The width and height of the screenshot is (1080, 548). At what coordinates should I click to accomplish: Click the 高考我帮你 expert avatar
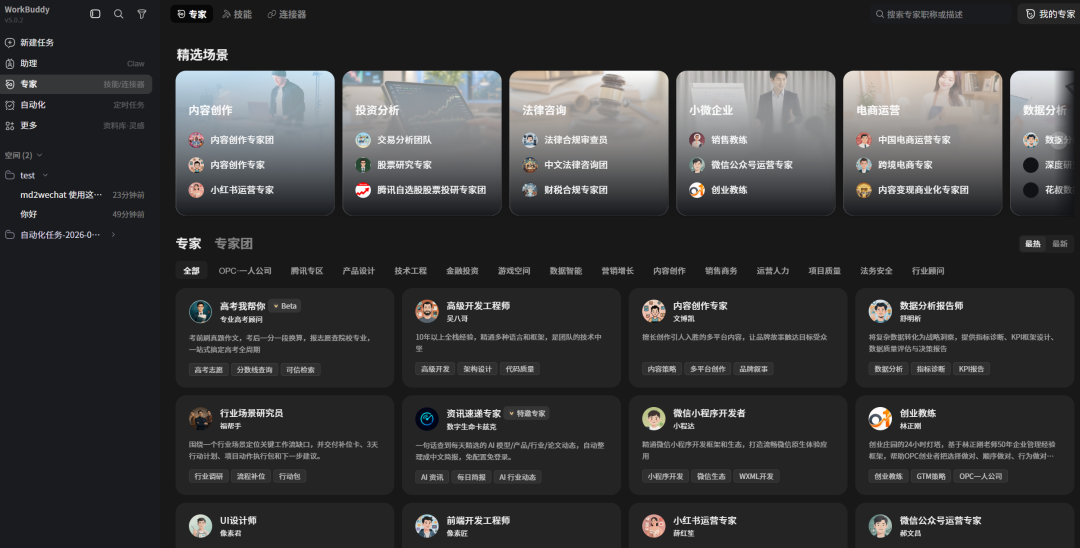click(x=200, y=312)
